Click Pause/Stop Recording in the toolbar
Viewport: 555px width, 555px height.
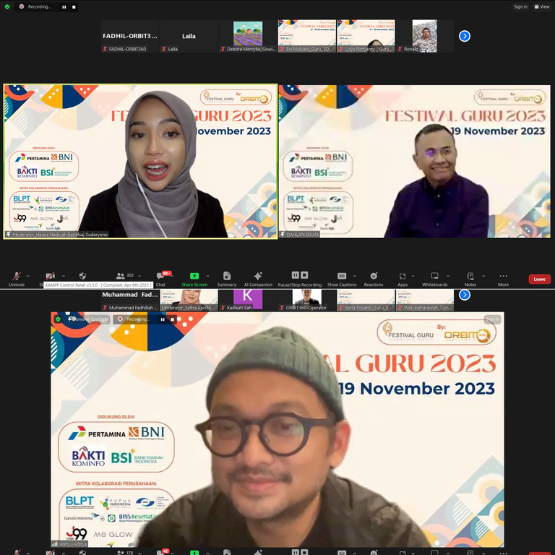point(300,278)
